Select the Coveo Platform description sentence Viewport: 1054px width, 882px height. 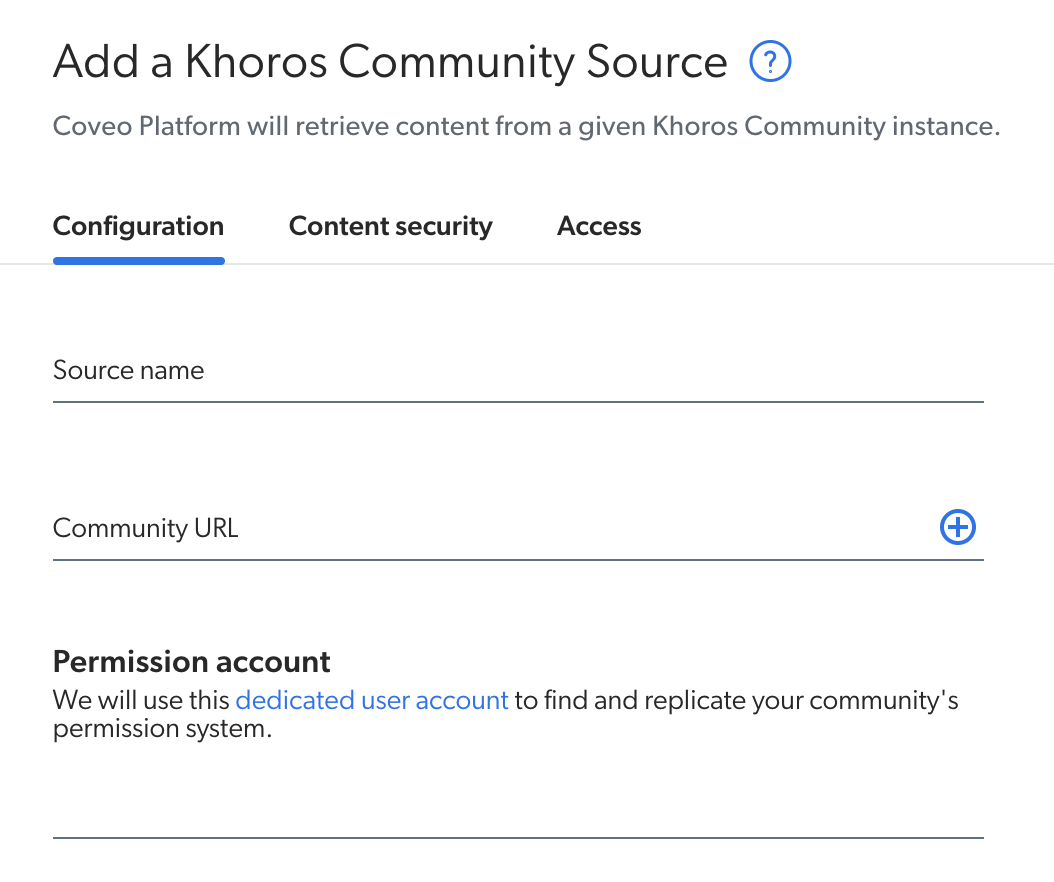pyautogui.click(x=526, y=126)
